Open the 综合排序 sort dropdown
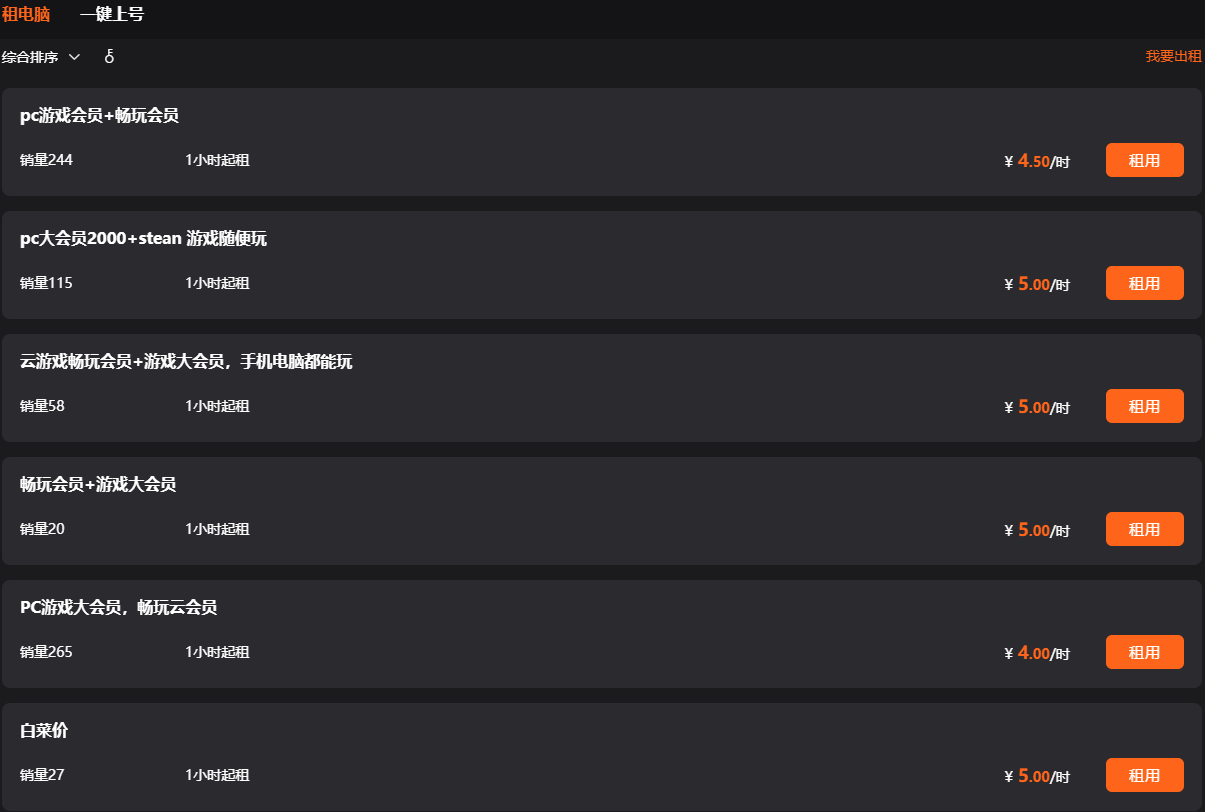The height and width of the screenshot is (812, 1205). coord(41,57)
